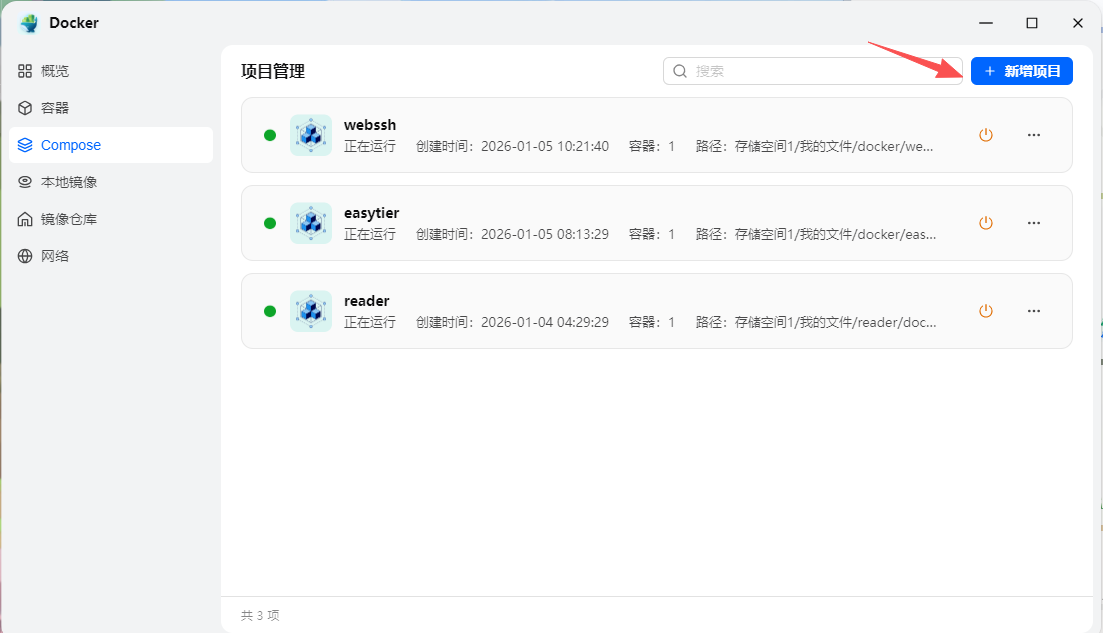Click webssh creation time 2026-01-05 10:21:40

coord(512,146)
